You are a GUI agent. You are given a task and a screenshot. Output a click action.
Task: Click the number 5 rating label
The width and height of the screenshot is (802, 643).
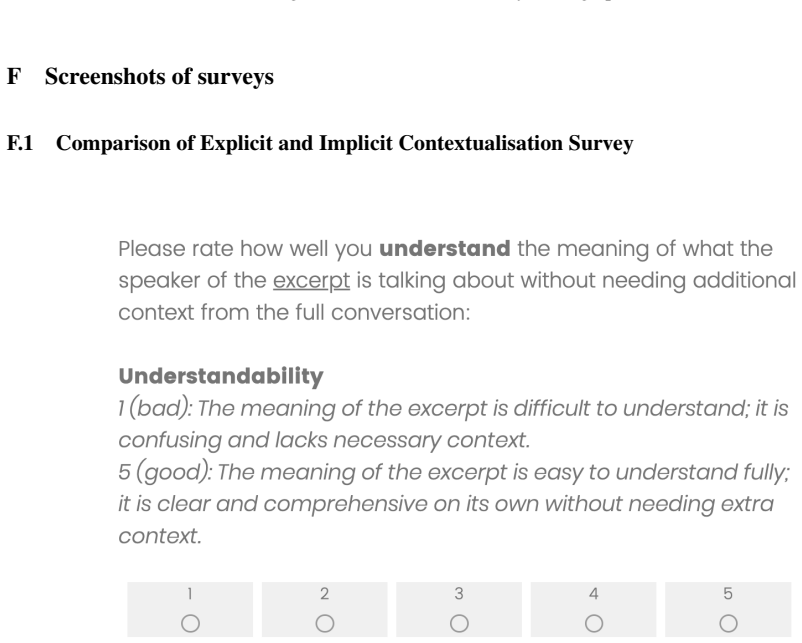point(728,593)
